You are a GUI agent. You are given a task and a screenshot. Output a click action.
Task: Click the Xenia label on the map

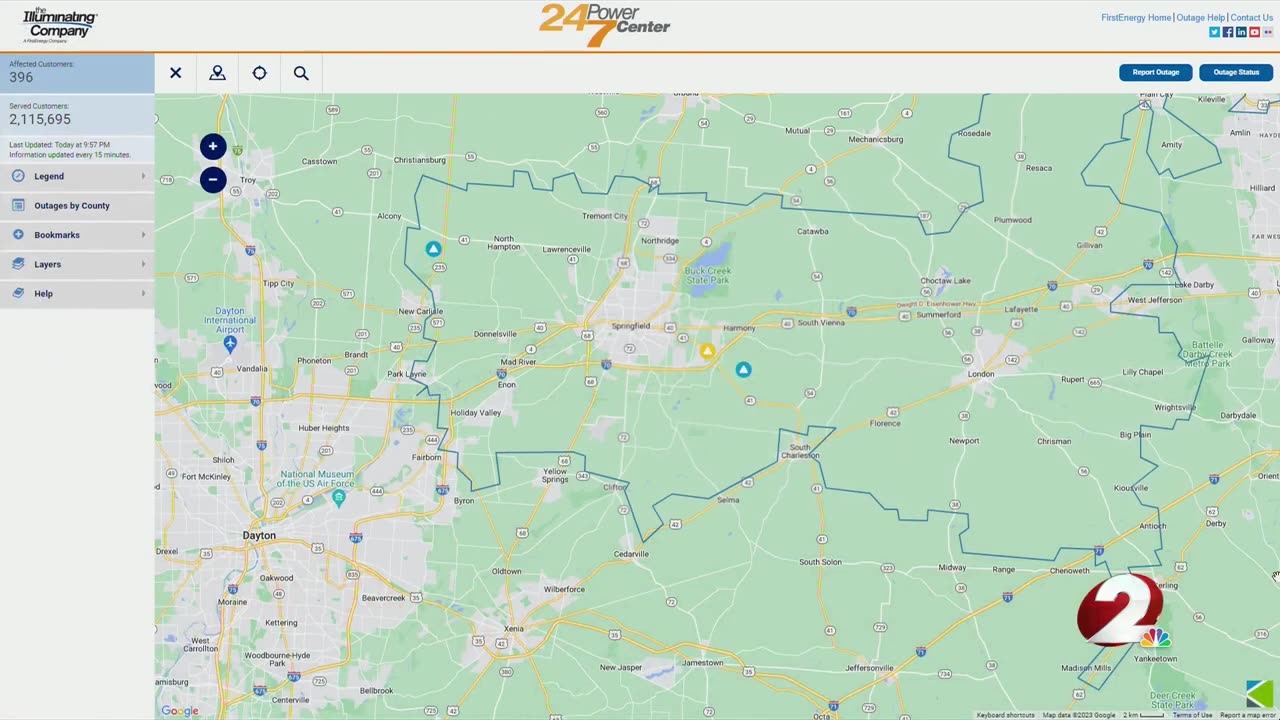513,628
